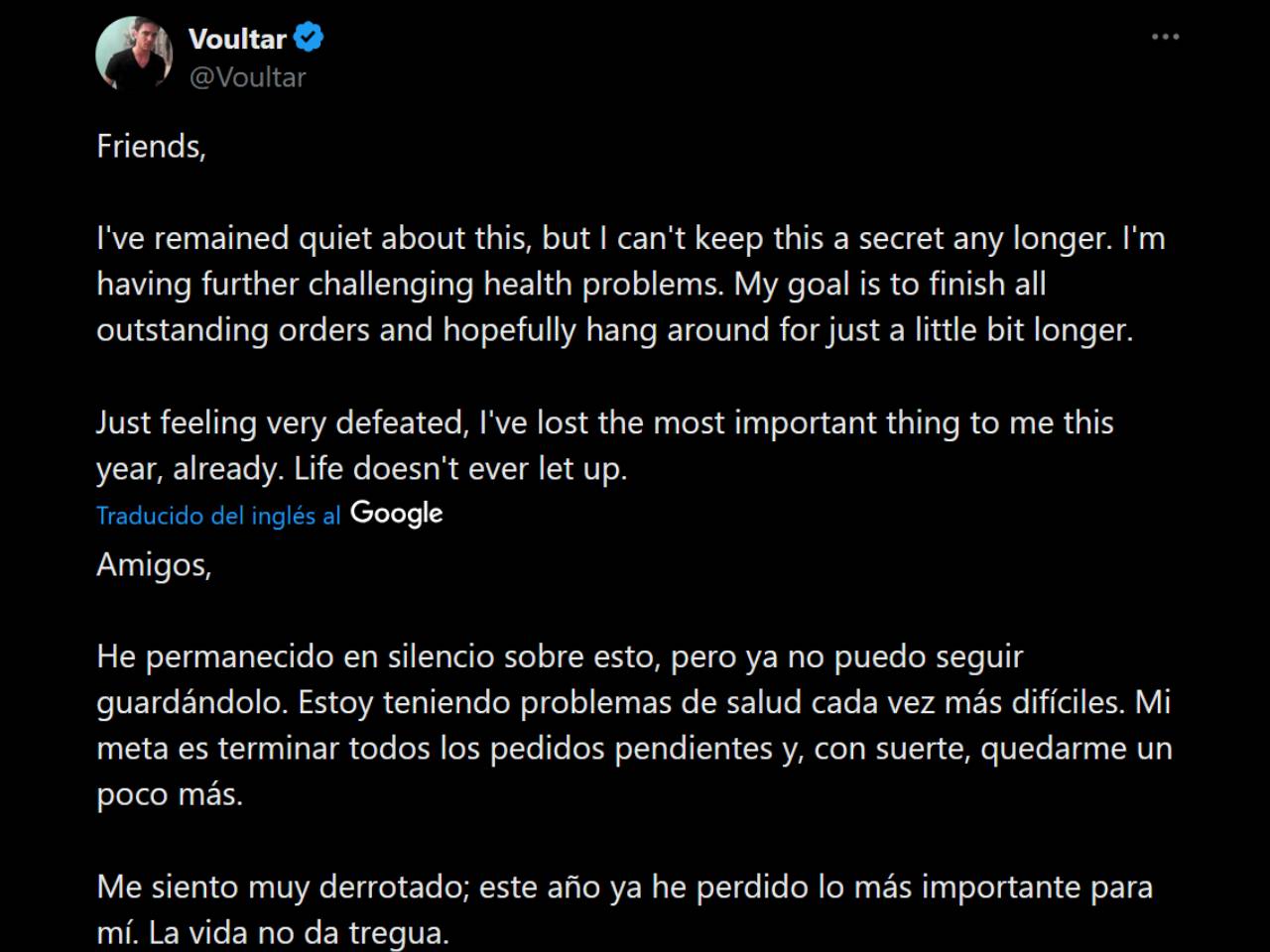Click the line starting 'Me siento muy derrotado'
Image resolution: width=1270 pixels, height=952 pixels.
pos(624,887)
